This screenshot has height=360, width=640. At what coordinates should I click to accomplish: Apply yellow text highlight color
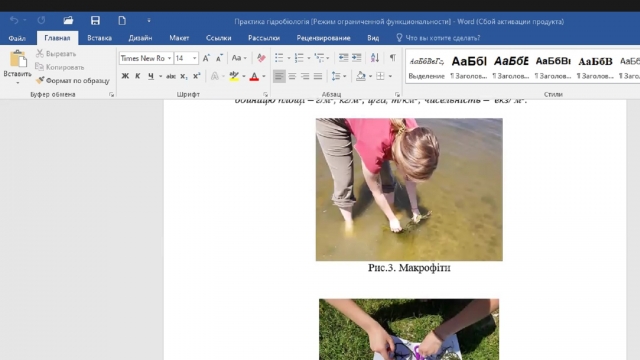tap(234, 76)
